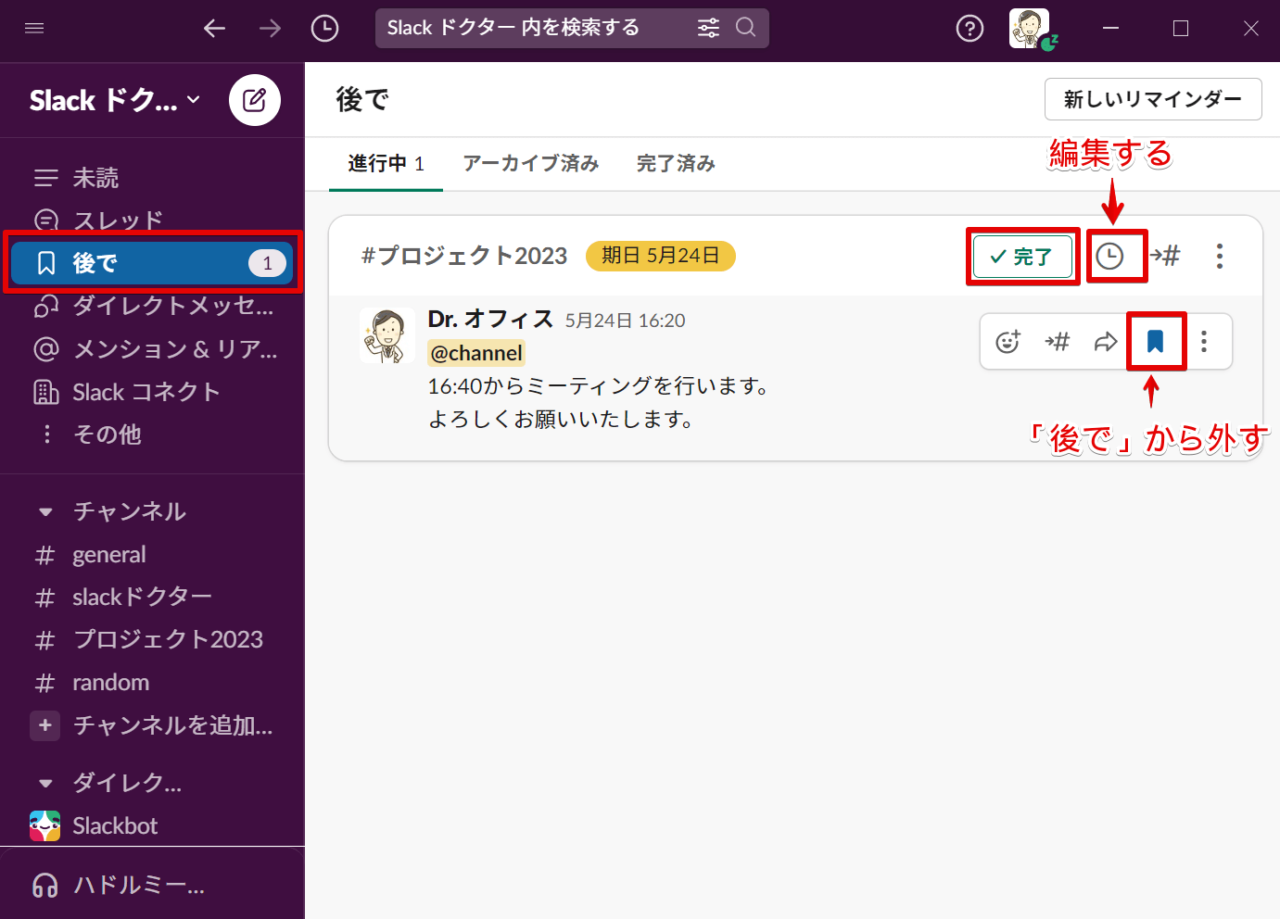1280x919 pixels.
Task: Open メンション & リアクション item
Action: click(x=150, y=349)
